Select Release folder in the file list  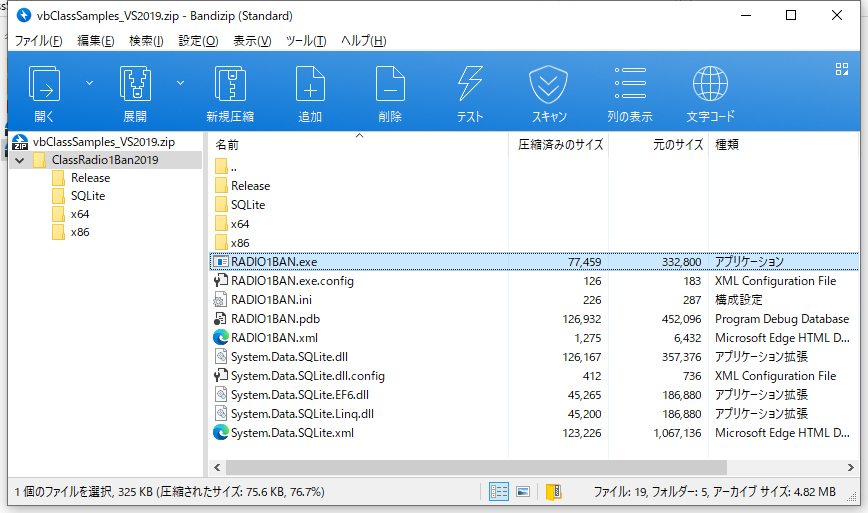click(250, 186)
